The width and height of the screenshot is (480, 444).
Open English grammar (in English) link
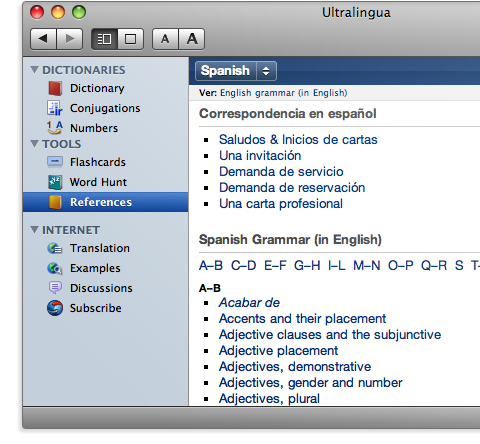coord(284,93)
